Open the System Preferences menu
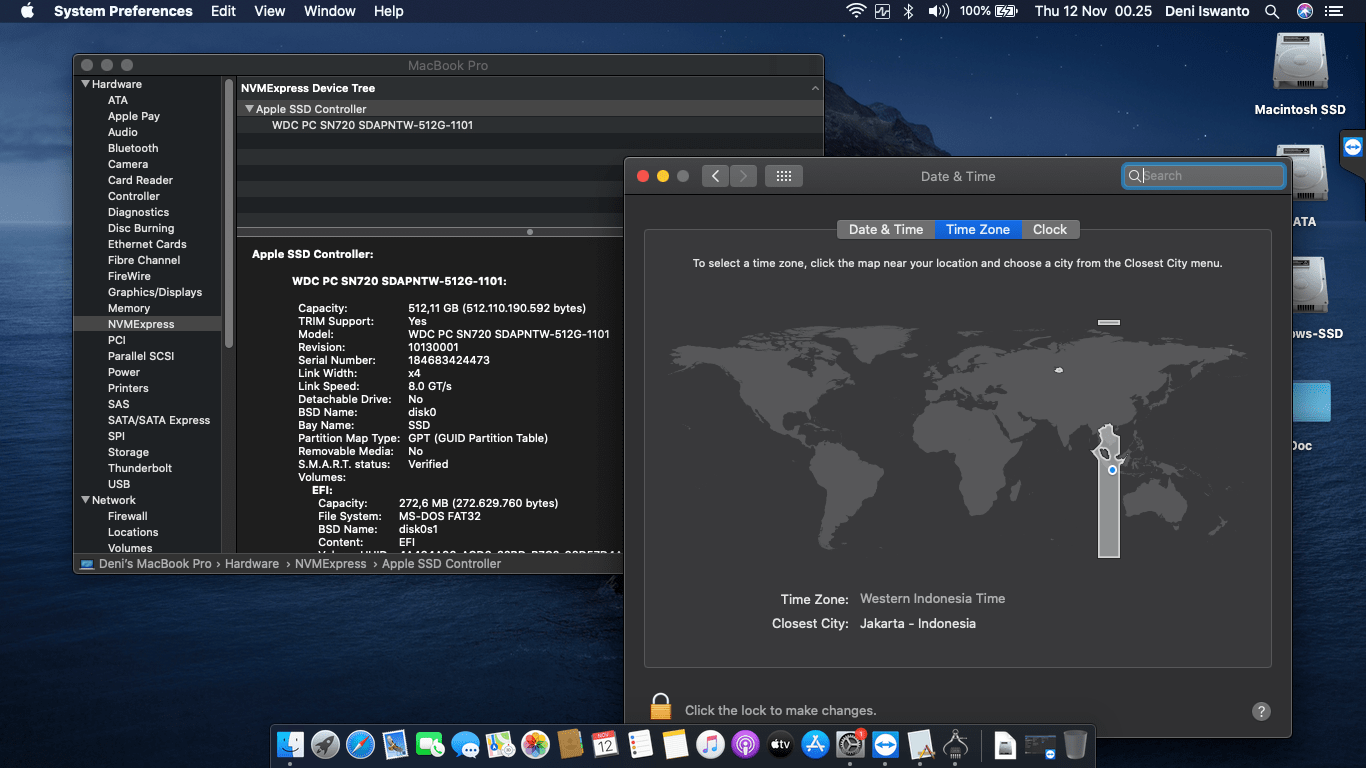1366x768 pixels. 123,11
